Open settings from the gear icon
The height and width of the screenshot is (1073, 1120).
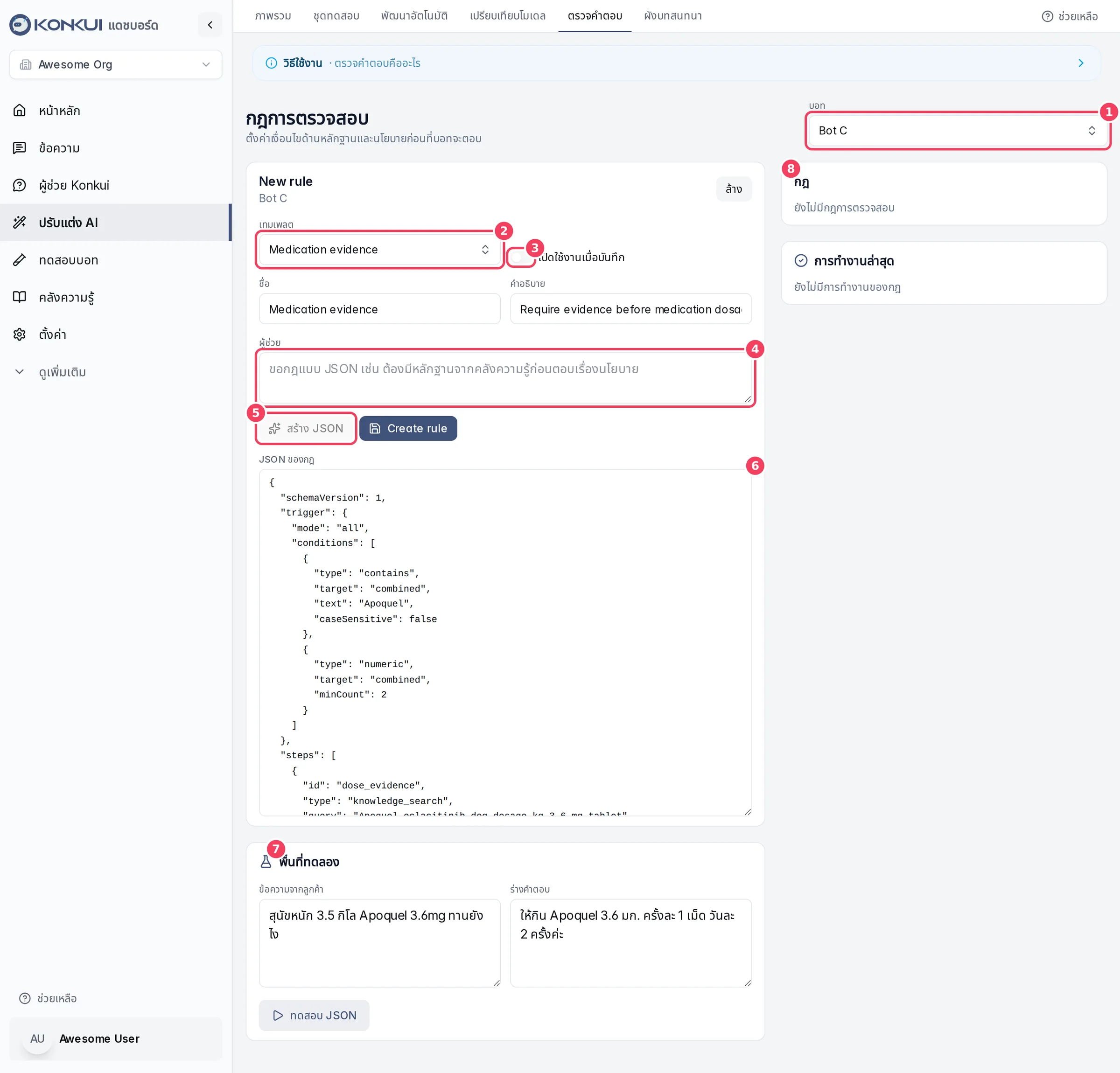click(20, 334)
